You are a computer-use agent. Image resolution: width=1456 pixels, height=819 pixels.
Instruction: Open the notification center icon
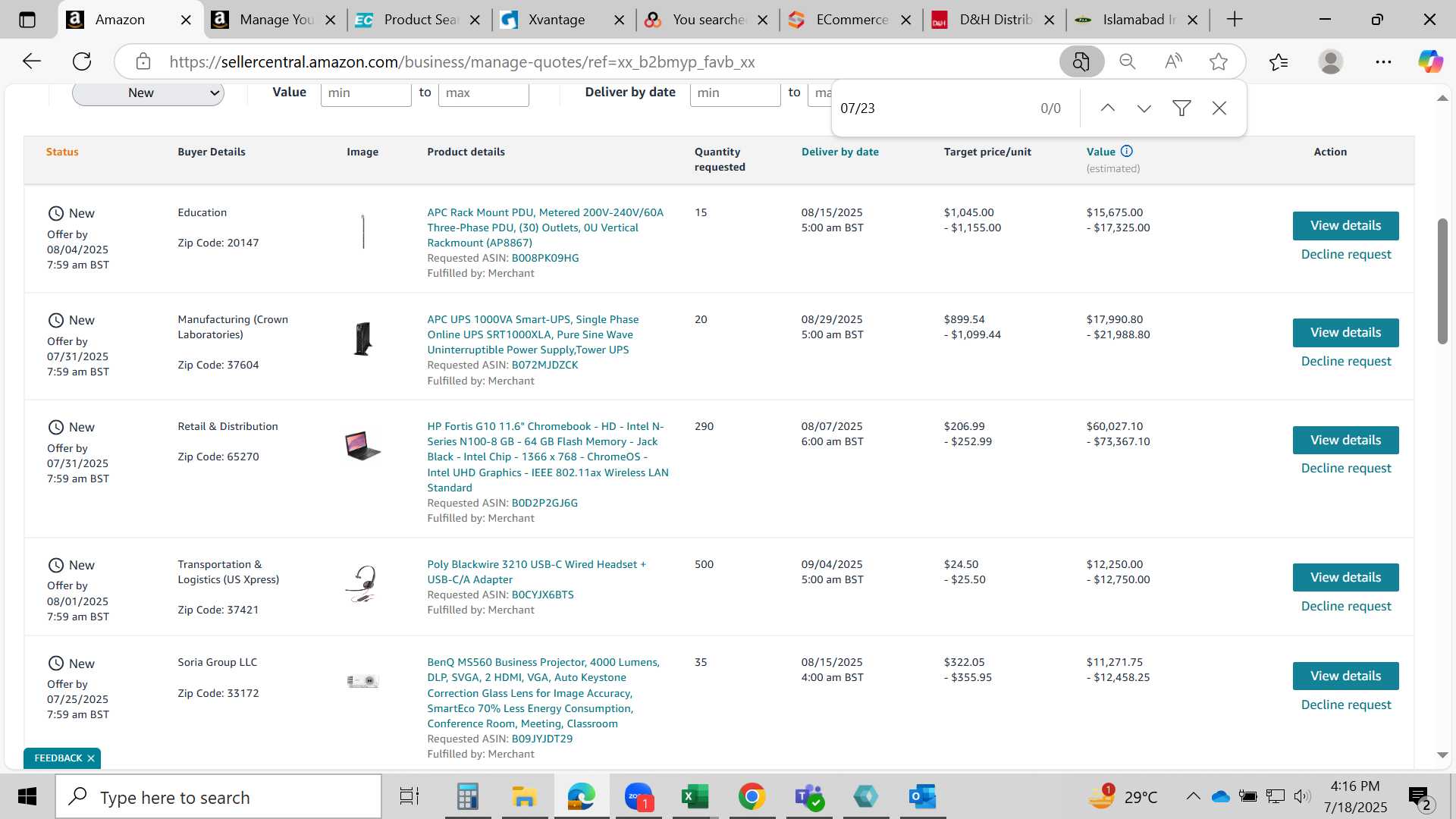1420,796
